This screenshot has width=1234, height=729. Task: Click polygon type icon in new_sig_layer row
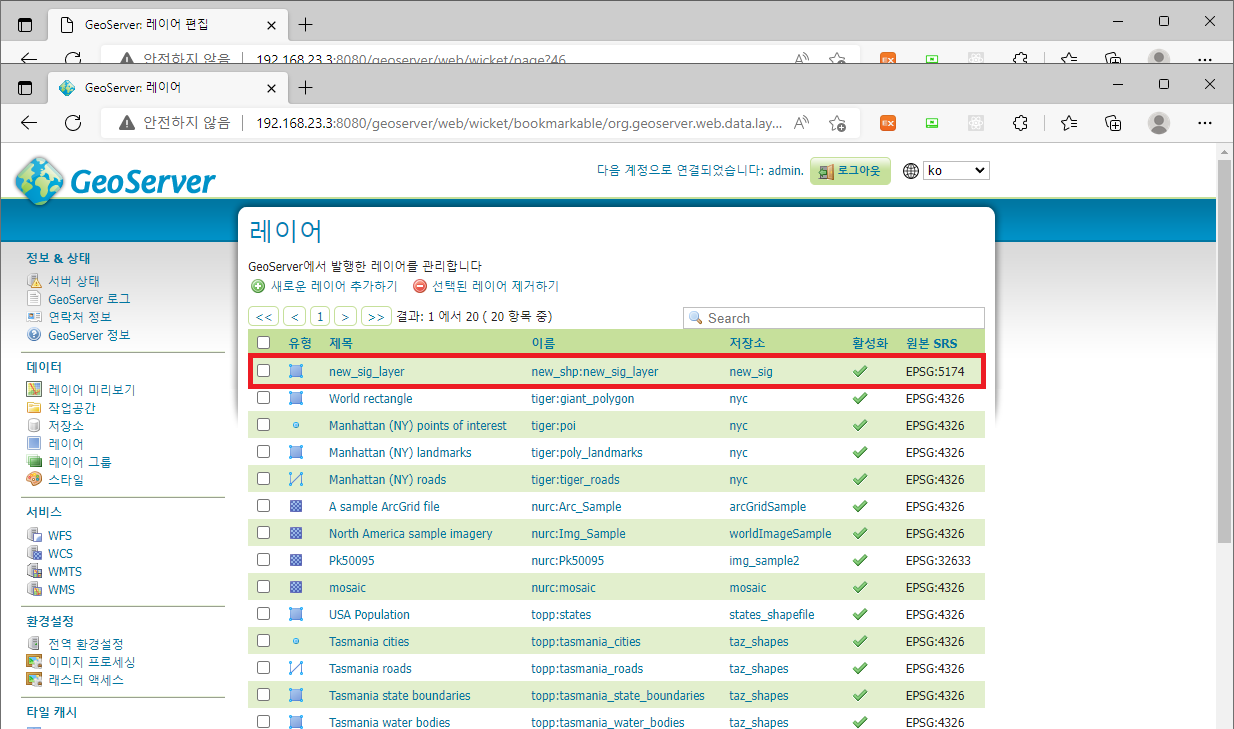pyautogui.click(x=295, y=371)
